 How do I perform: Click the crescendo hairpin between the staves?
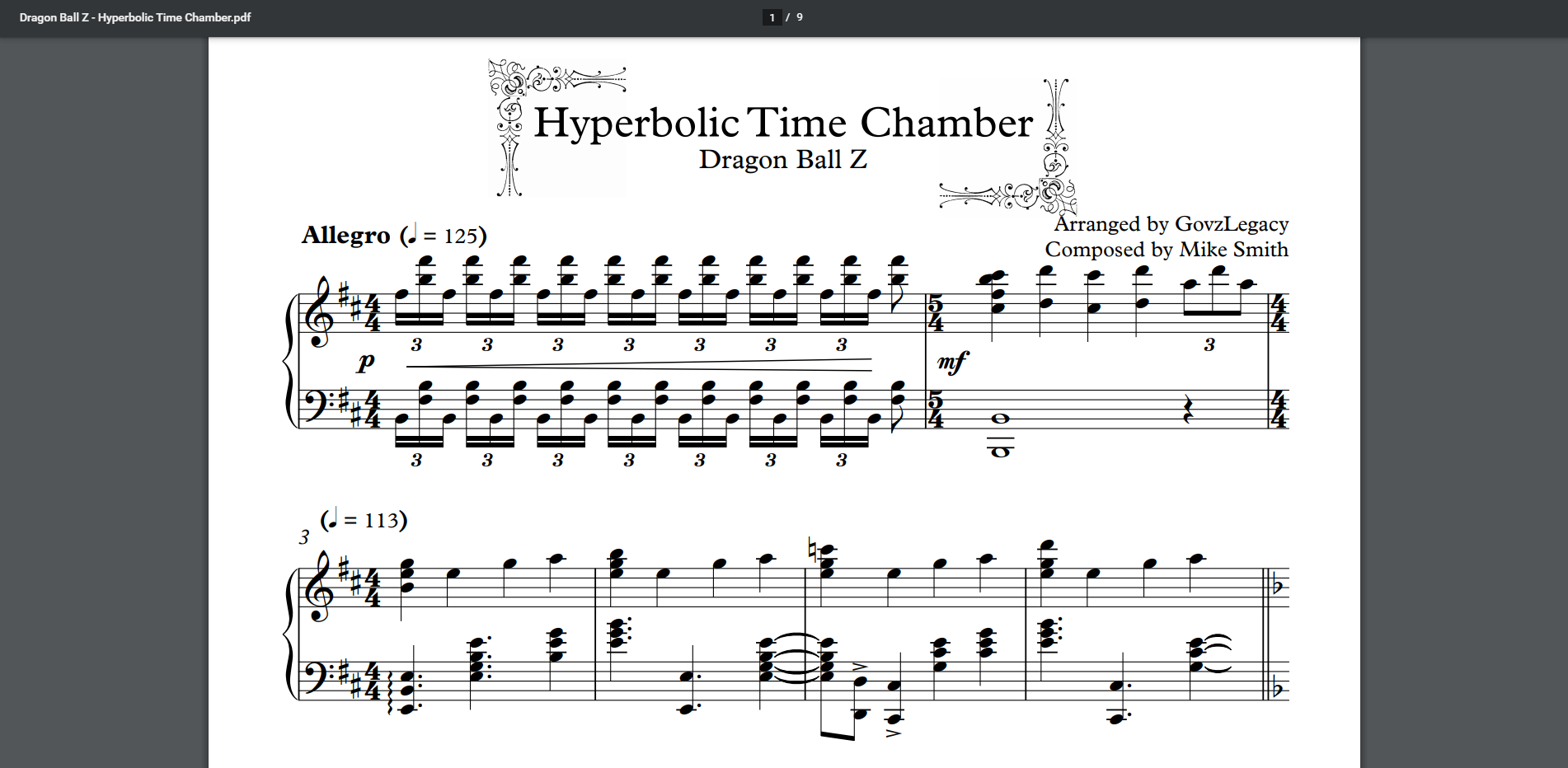[x=639, y=365]
